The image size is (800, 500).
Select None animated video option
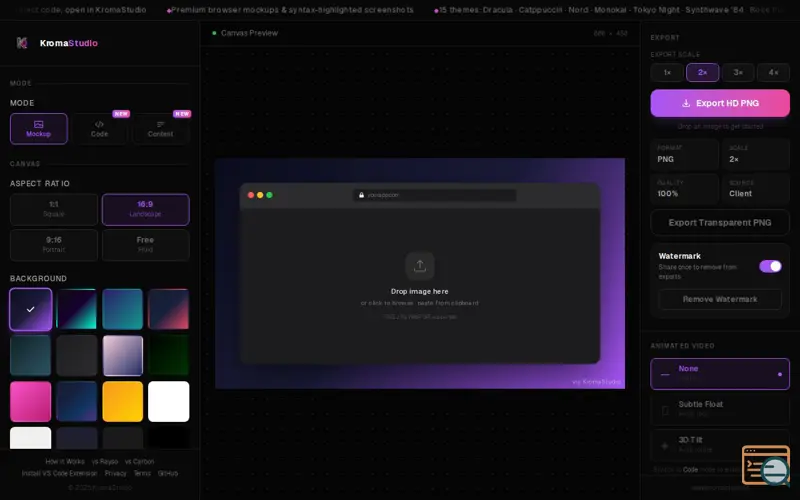720,374
